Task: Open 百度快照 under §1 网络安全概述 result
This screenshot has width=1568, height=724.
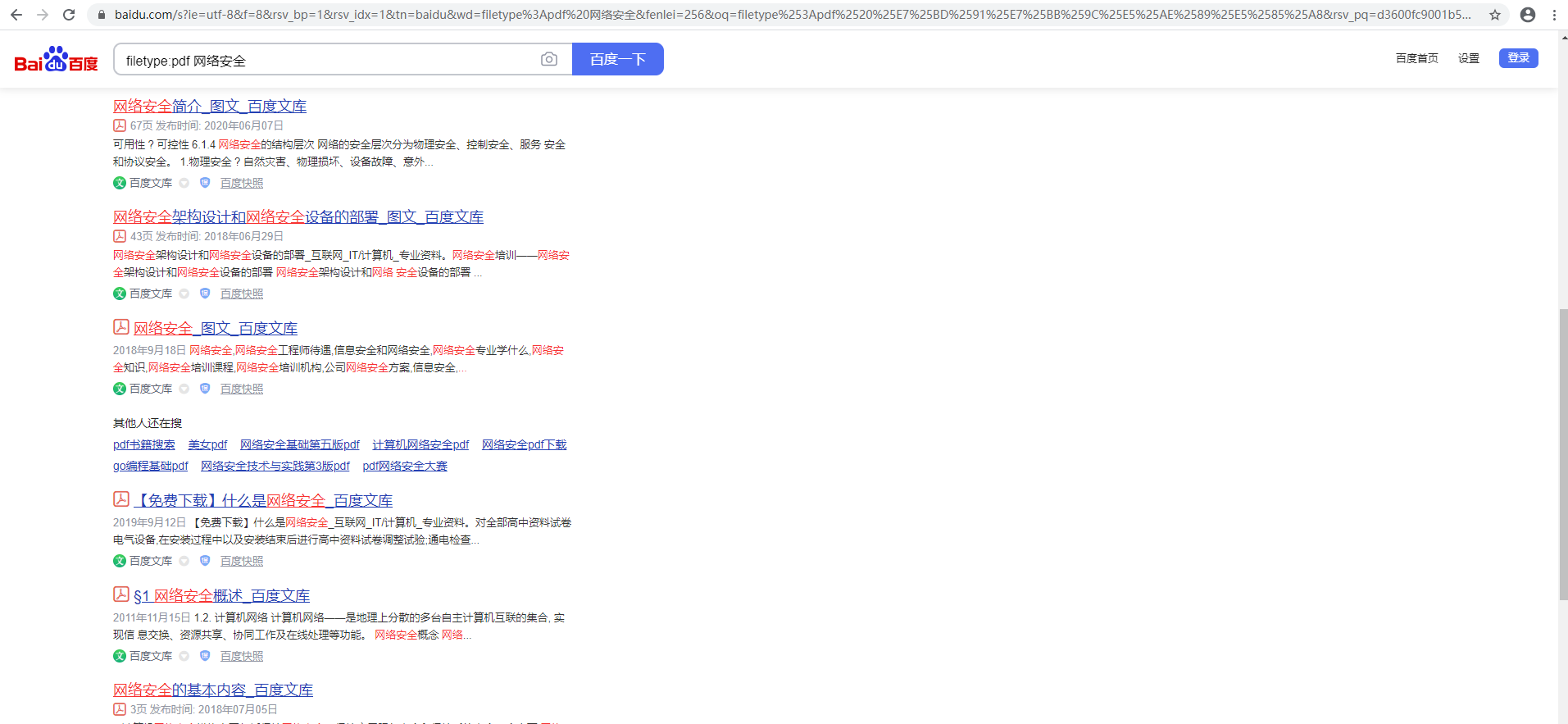Action: [242, 656]
